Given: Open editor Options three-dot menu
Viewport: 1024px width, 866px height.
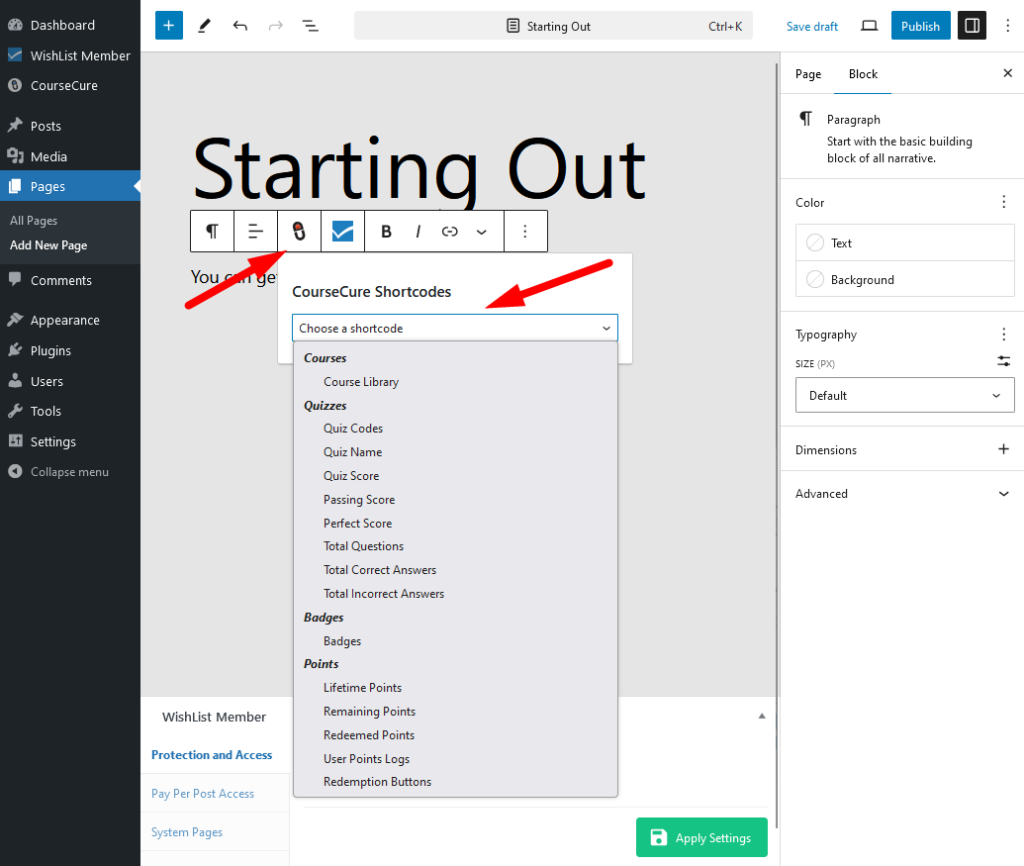Looking at the screenshot, I should (1008, 26).
